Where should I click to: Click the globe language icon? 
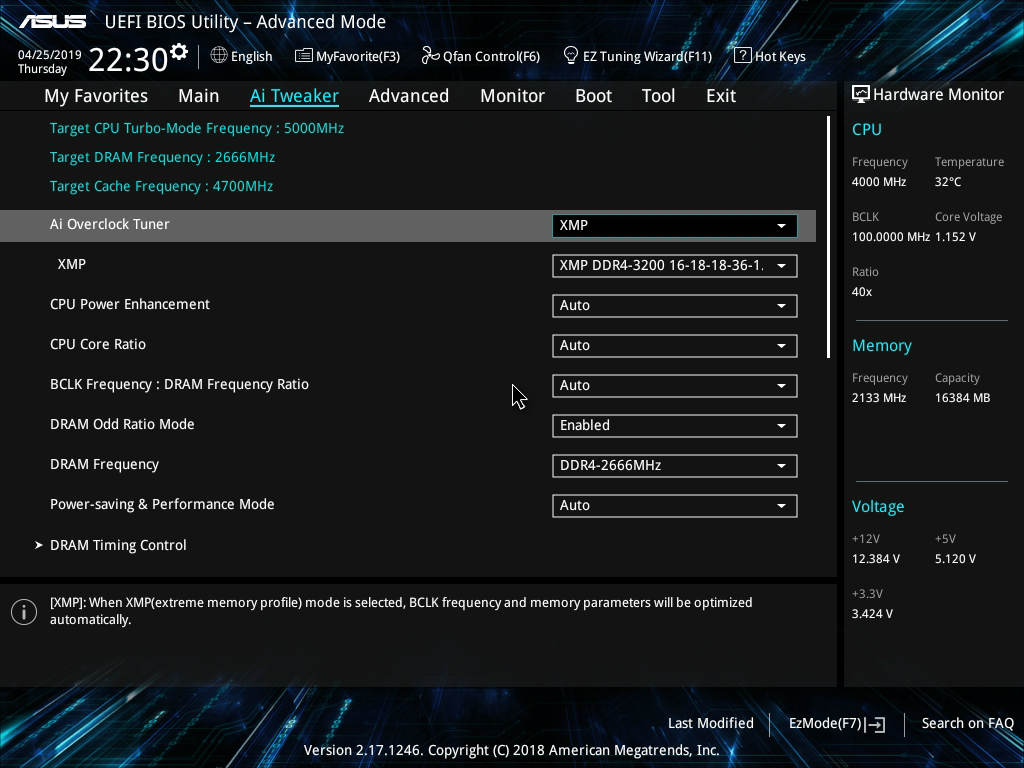pyautogui.click(x=219, y=56)
